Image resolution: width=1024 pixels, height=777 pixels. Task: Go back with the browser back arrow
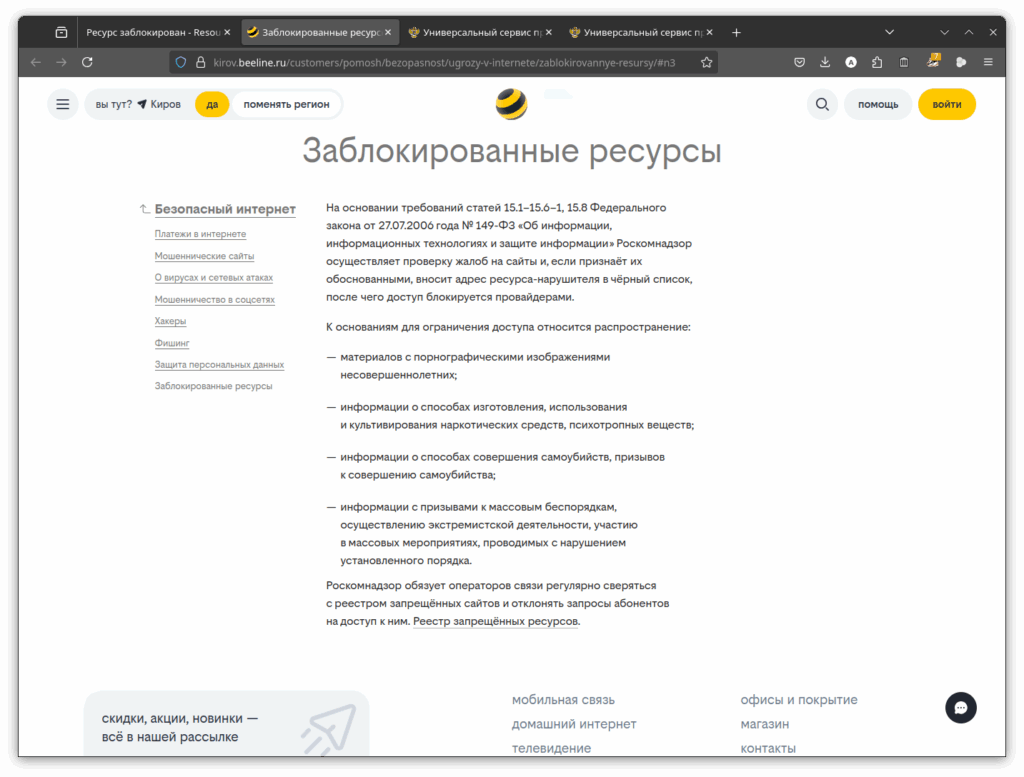tap(36, 62)
